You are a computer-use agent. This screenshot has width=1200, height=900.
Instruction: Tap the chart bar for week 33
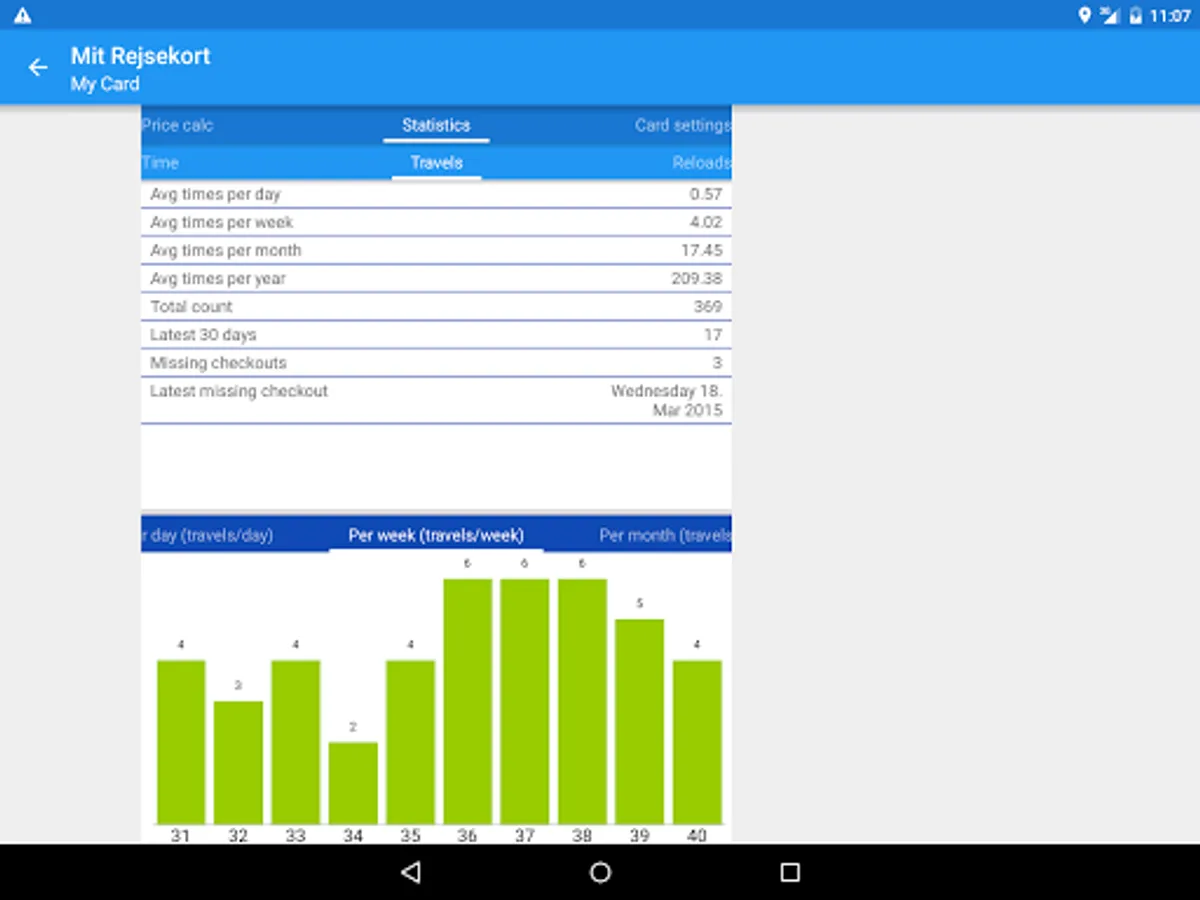[x=296, y=742]
